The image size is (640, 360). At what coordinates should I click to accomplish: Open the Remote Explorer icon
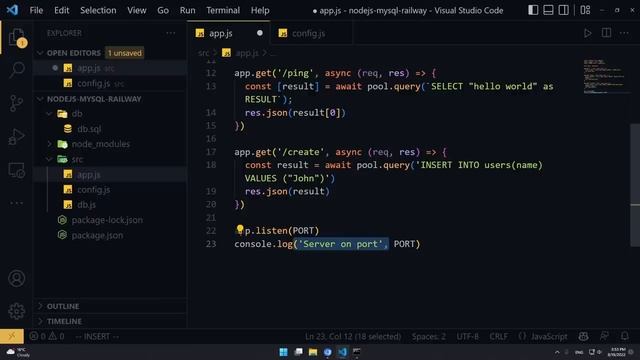17,170
